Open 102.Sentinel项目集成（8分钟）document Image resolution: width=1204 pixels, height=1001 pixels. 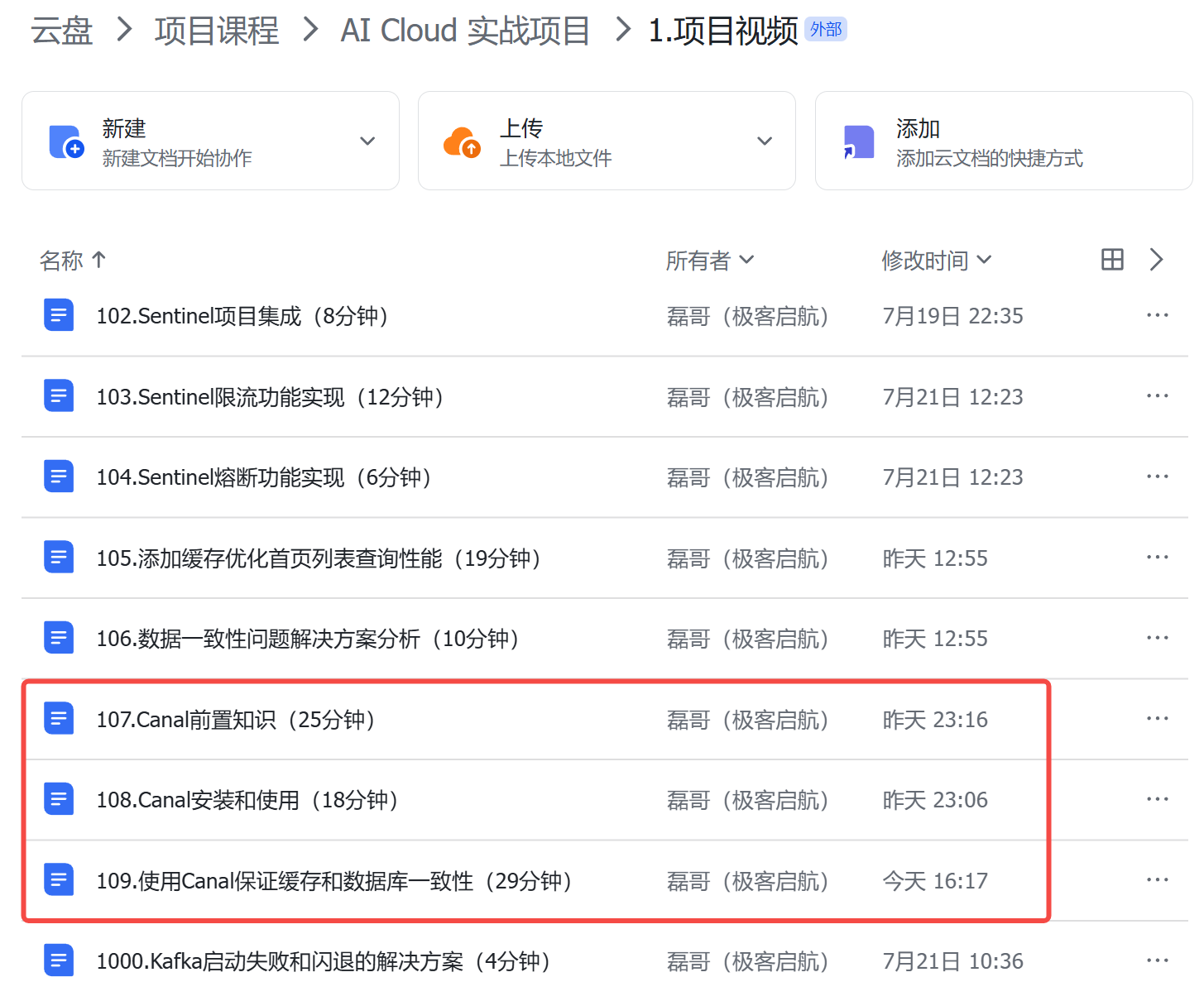[x=242, y=316]
